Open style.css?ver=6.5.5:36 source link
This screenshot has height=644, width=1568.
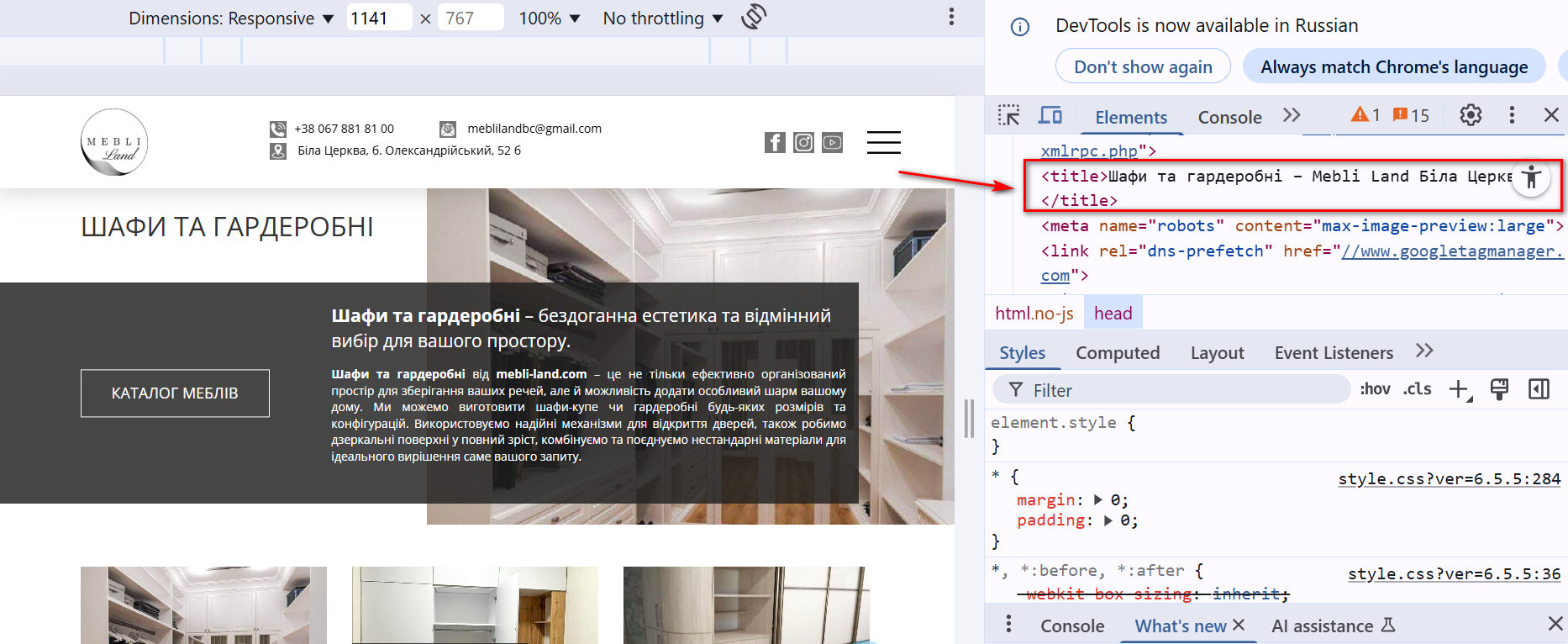click(1454, 573)
